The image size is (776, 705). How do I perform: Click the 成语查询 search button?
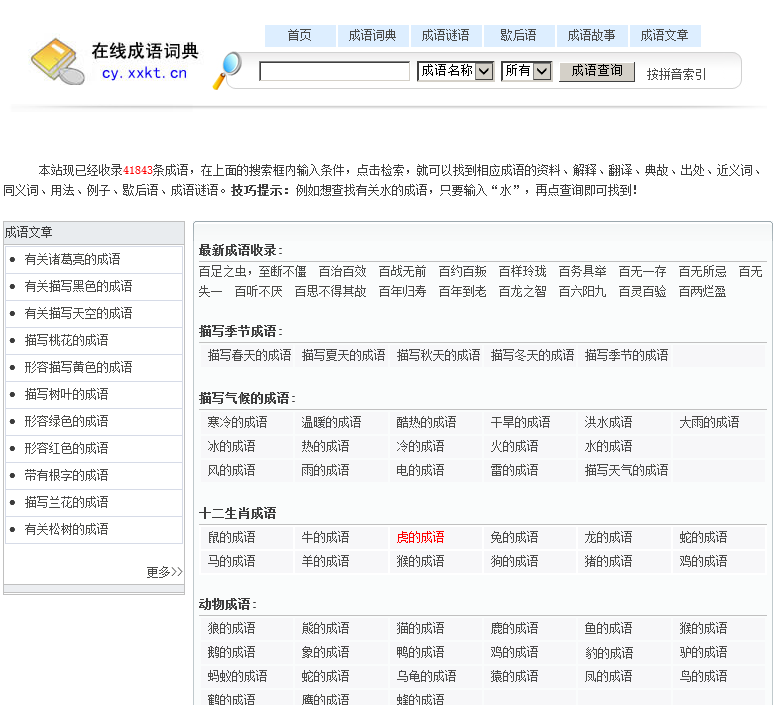pos(596,71)
